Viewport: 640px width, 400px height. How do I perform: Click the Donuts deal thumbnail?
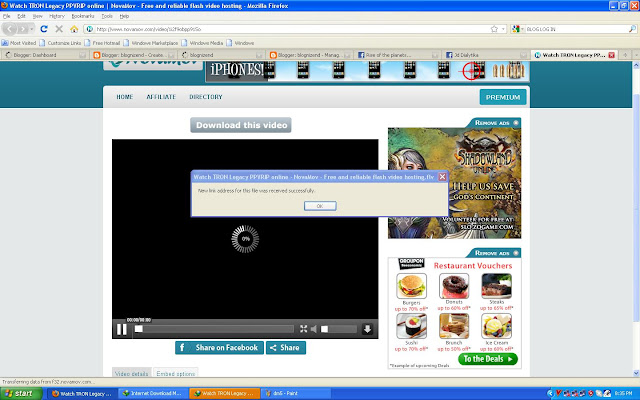click(454, 286)
